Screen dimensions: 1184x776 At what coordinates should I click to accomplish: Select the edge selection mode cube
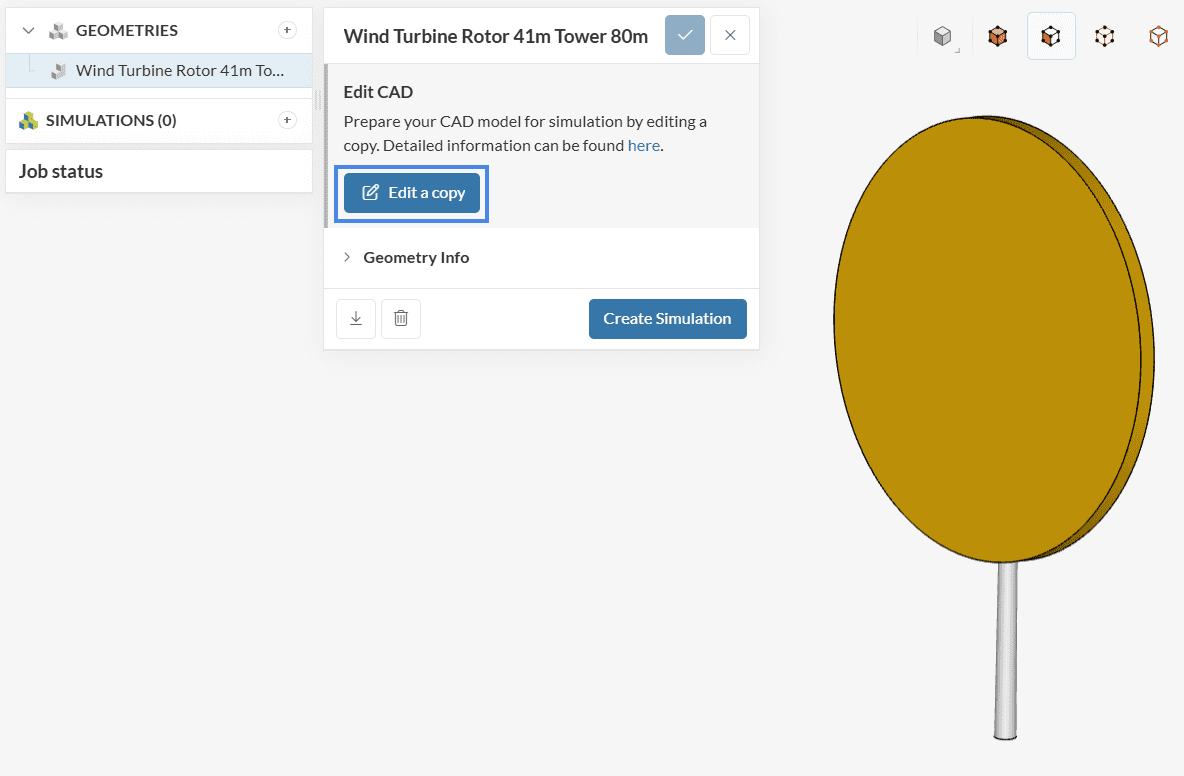pos(1104,37)
